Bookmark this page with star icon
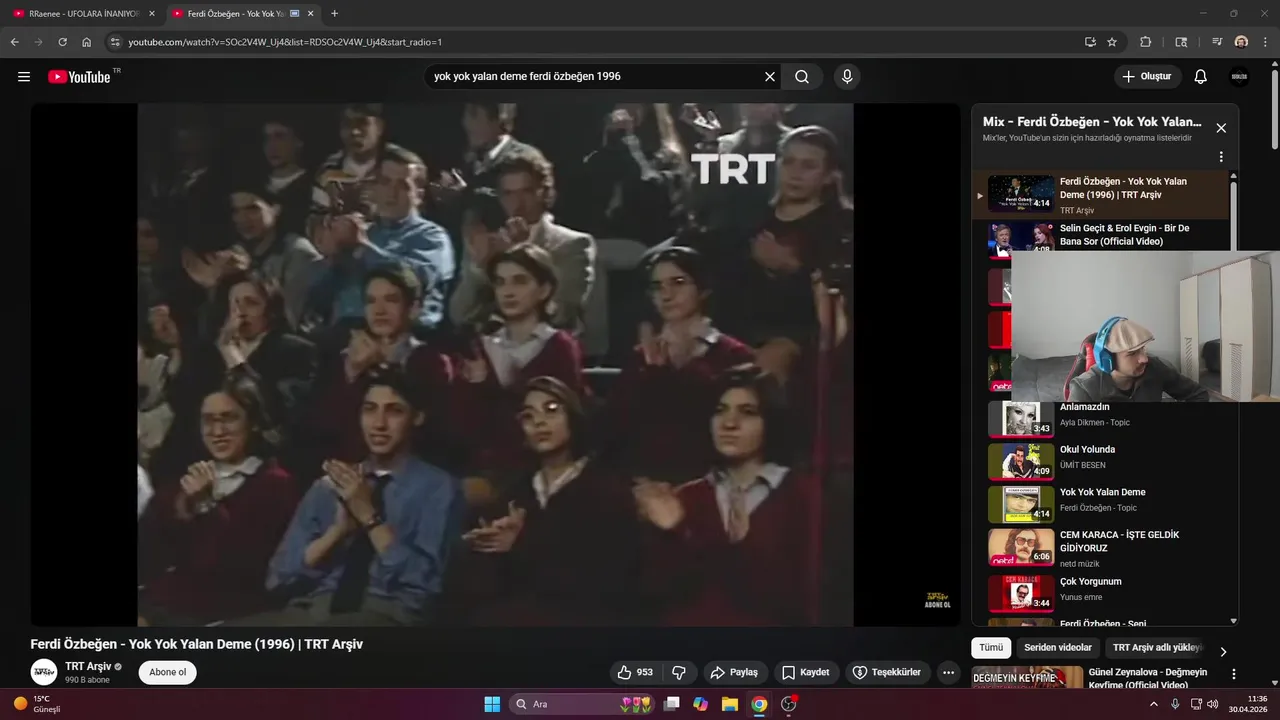Screen dimensions: 1280x720 coord(1112,42)
